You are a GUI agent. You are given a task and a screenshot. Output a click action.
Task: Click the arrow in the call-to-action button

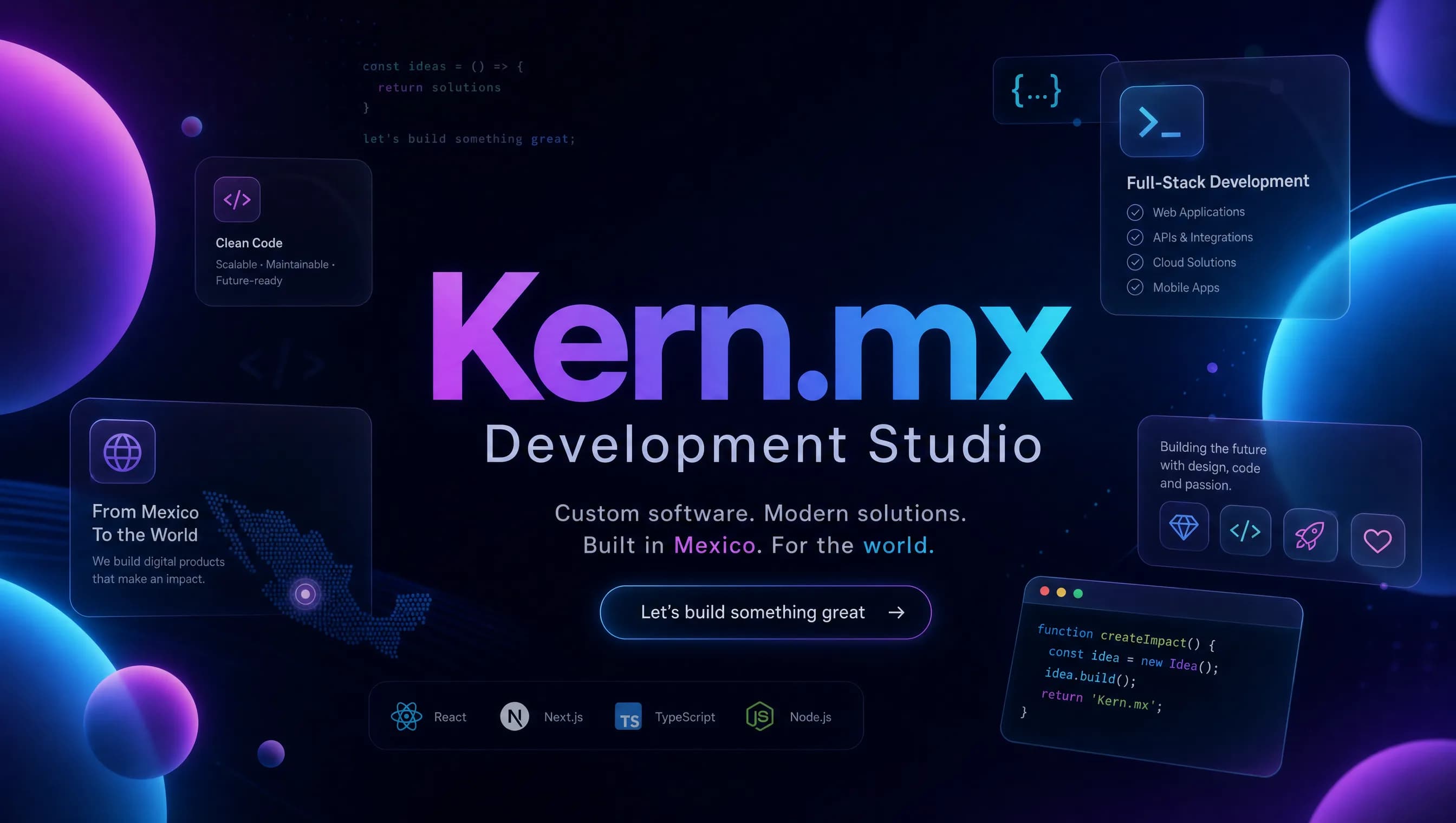pyautogui.click(x=896, y=612)
